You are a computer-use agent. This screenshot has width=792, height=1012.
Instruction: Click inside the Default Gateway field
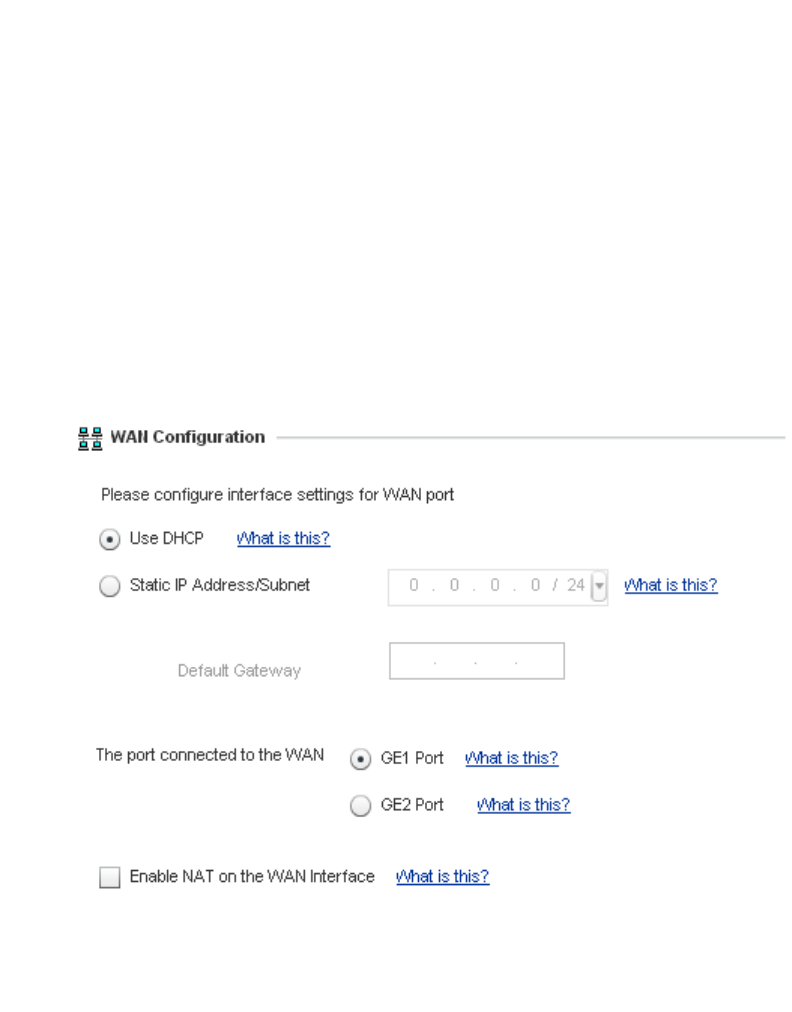pyautogui.click(x=476, y=662)
